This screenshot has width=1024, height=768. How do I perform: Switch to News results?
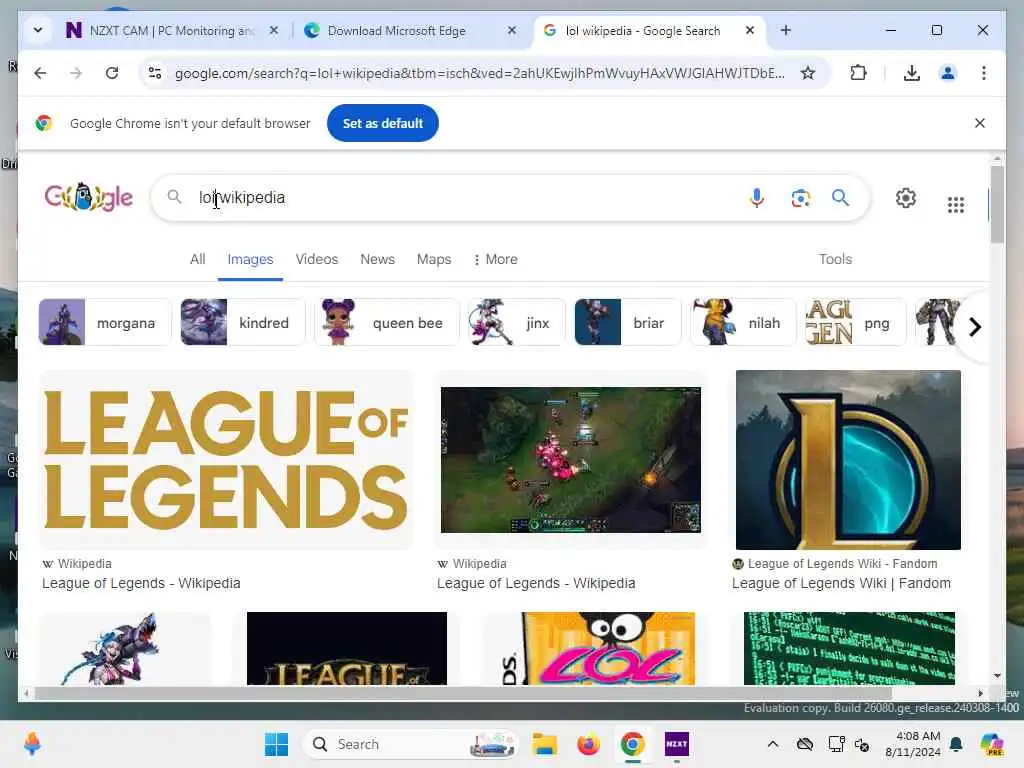(377, 259)
